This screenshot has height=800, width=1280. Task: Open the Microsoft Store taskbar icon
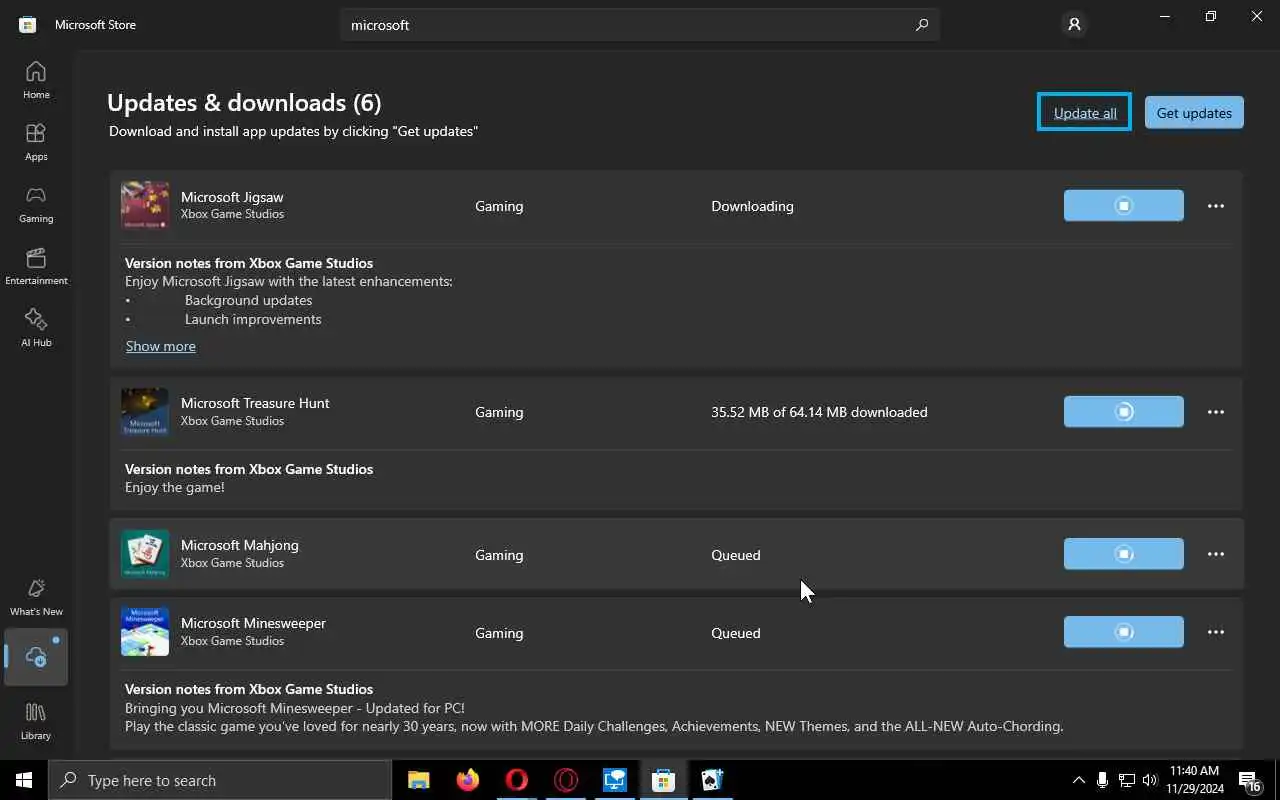(663, 780)
